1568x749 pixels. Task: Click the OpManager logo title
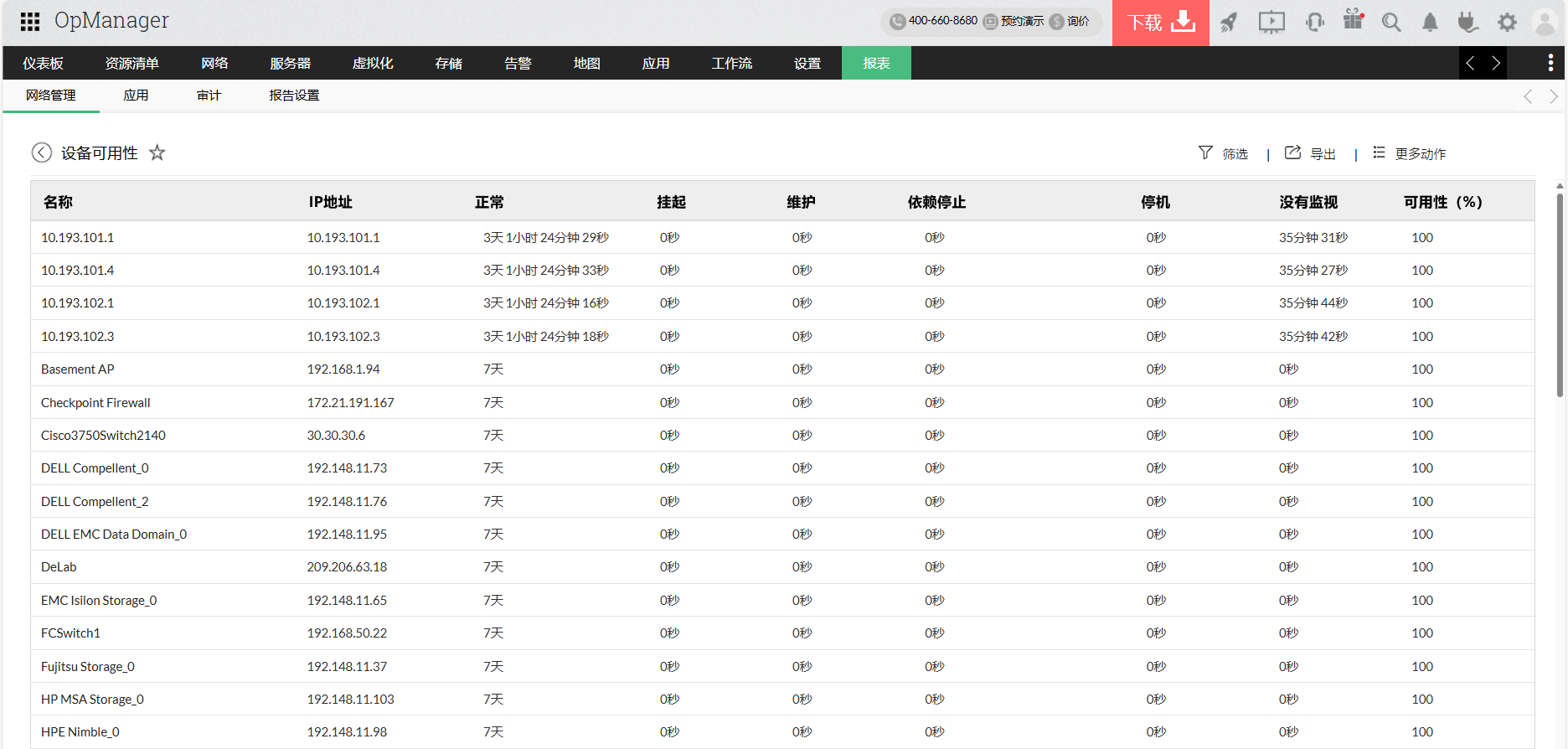click(111, 21)
